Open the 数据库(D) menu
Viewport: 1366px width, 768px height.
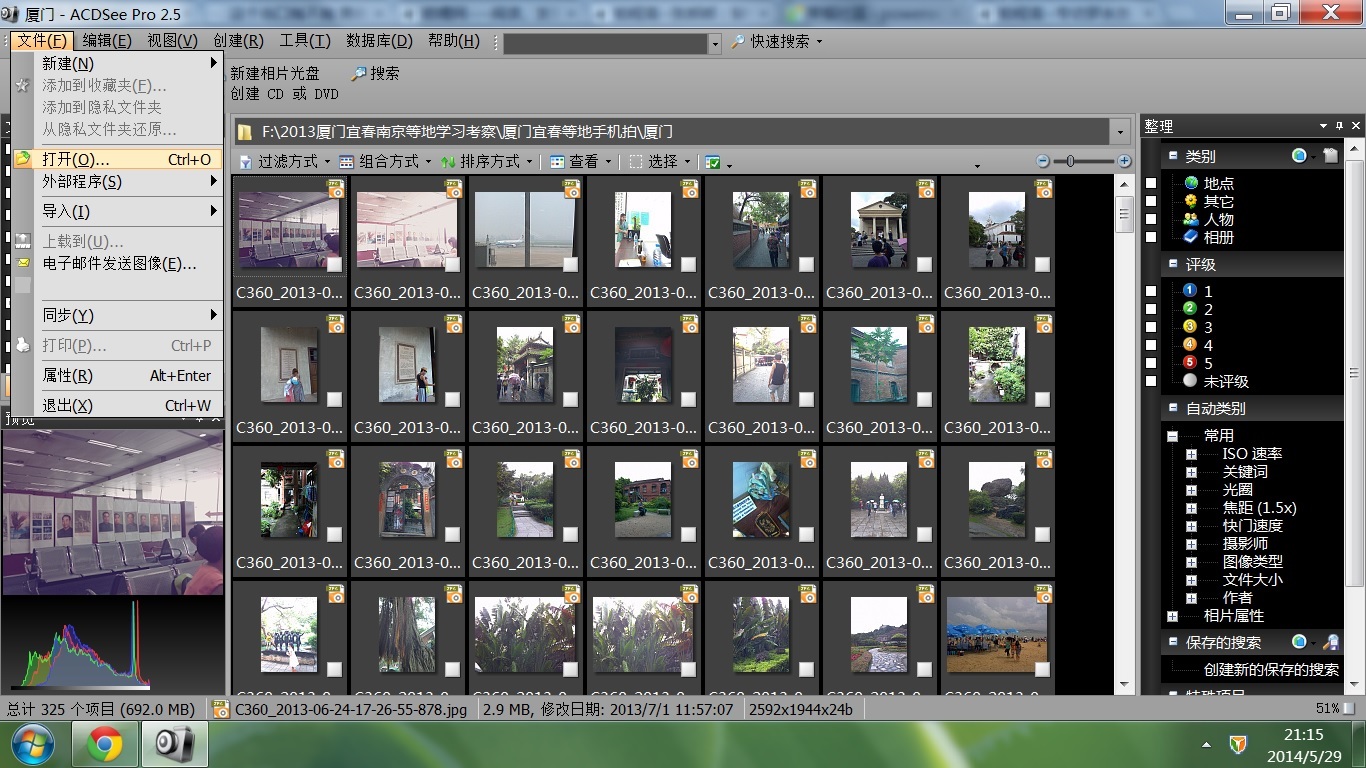[x=379, y=41]
